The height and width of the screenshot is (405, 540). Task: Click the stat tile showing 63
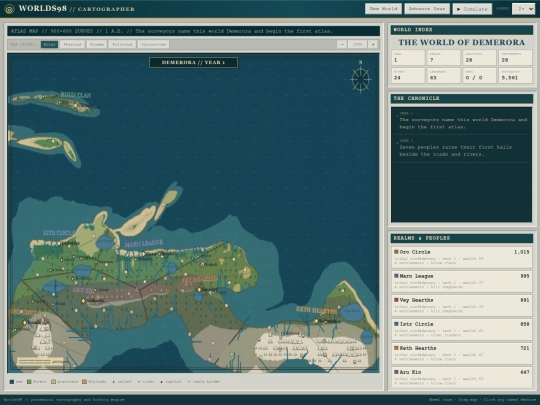[x=444, y=75]
